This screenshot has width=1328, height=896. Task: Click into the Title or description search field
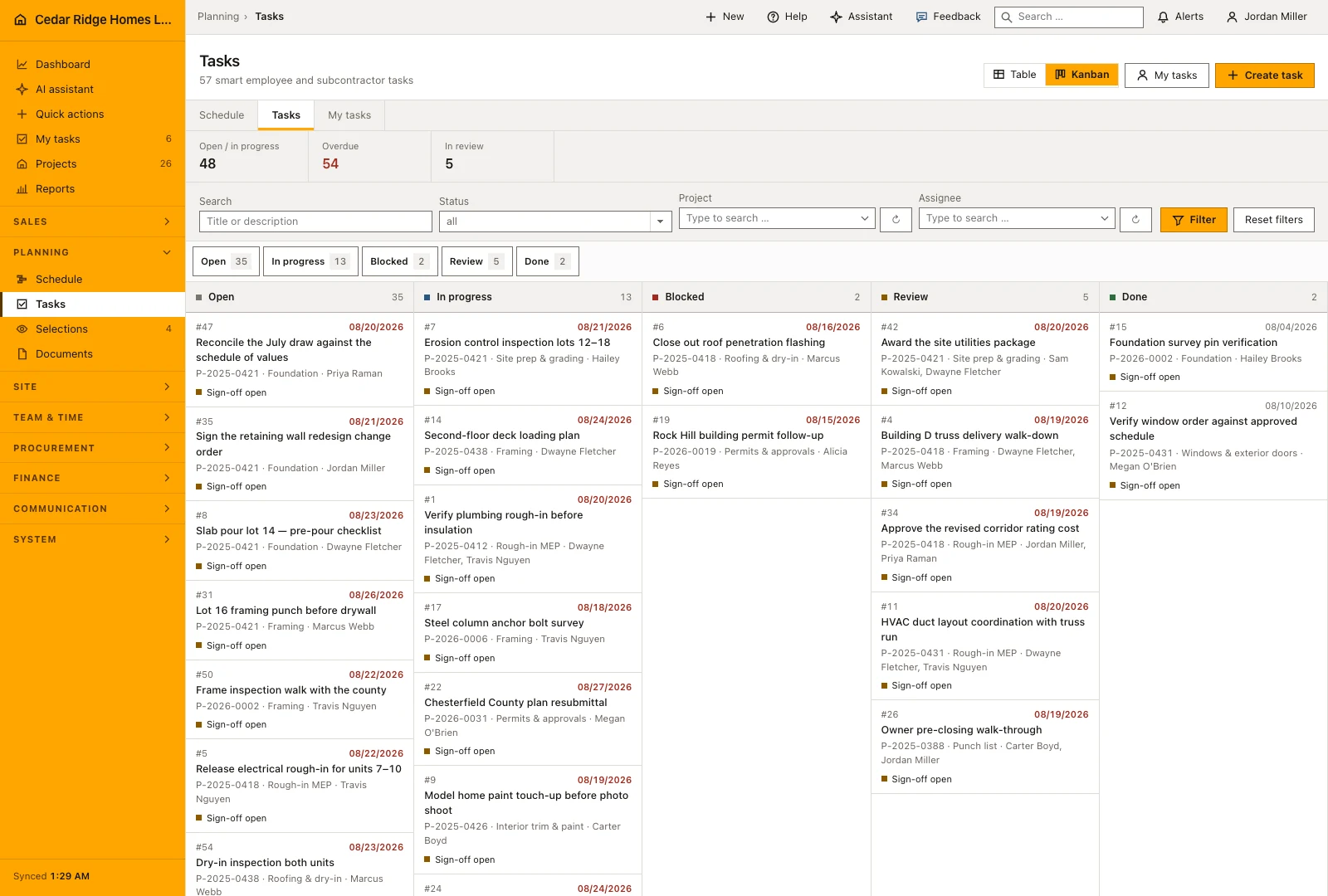pos(315,222)
